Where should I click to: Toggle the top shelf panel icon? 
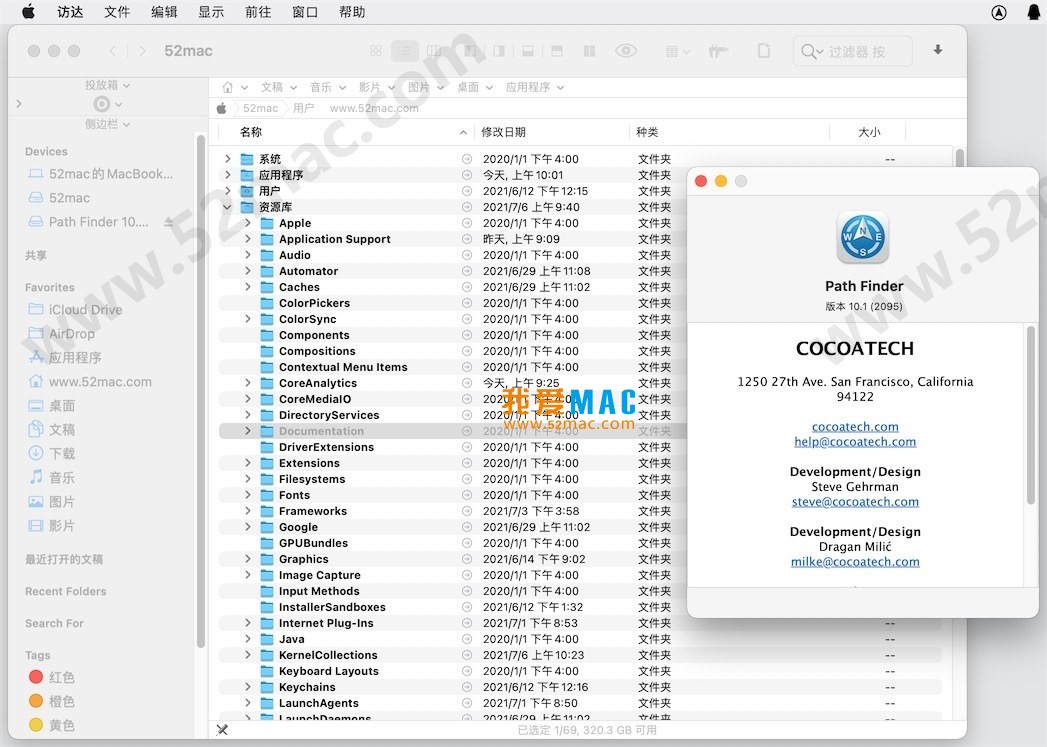[x=557, y=51]
